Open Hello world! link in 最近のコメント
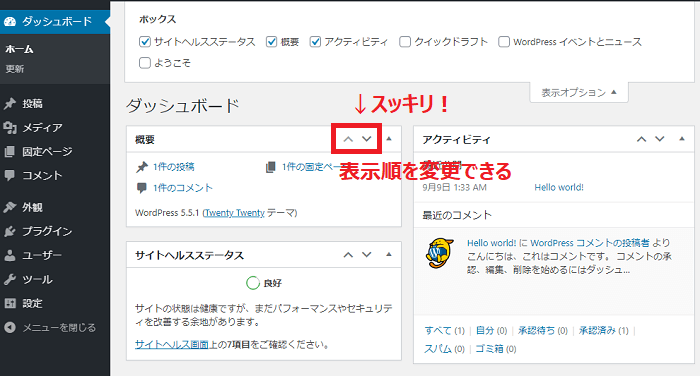 coord(492,243)
